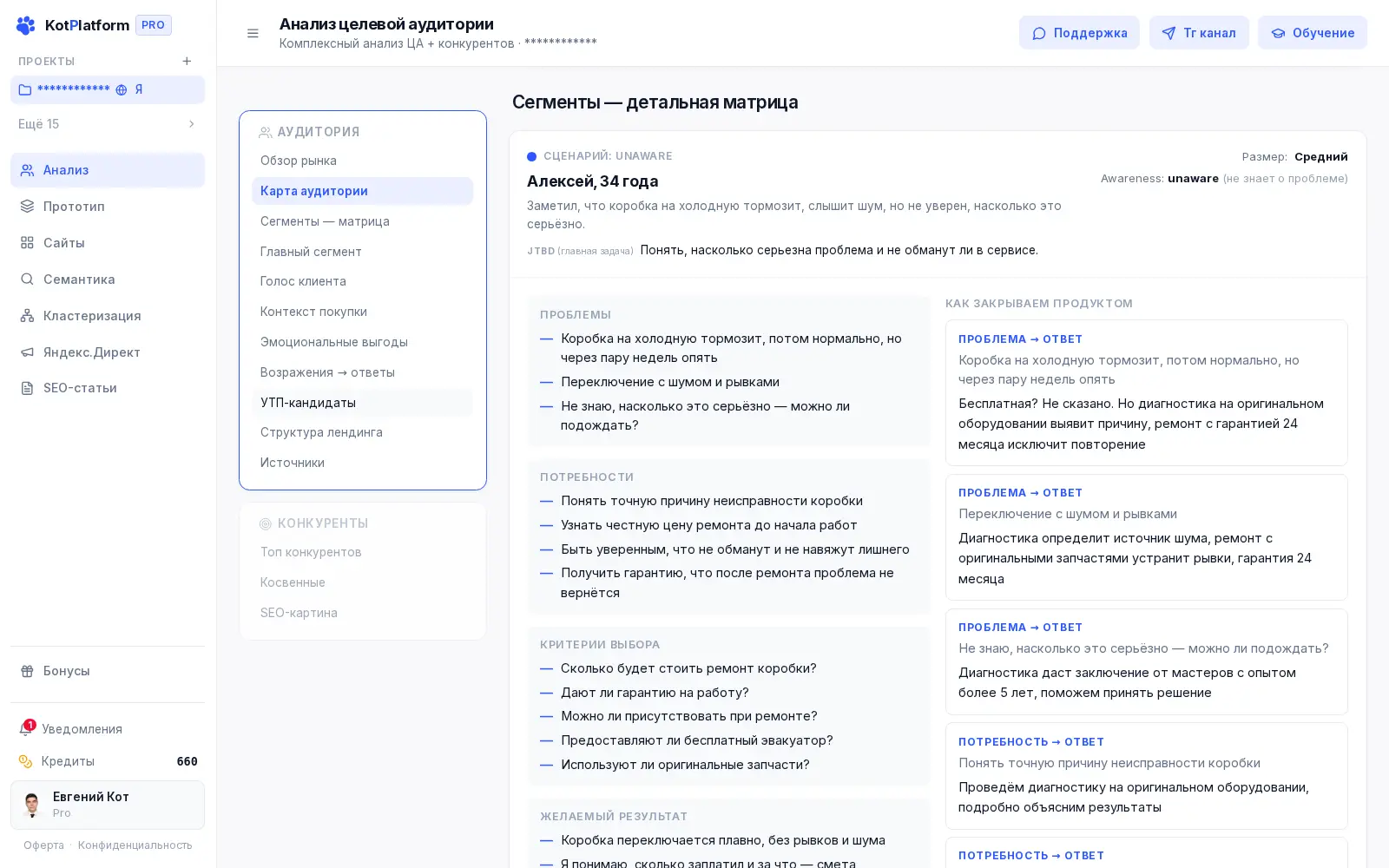The height and width of the screenshot is (868, 1389).
Task: Click criterion 'Дают ли гарантию на работу?'
Action: [x=655, y=693]
